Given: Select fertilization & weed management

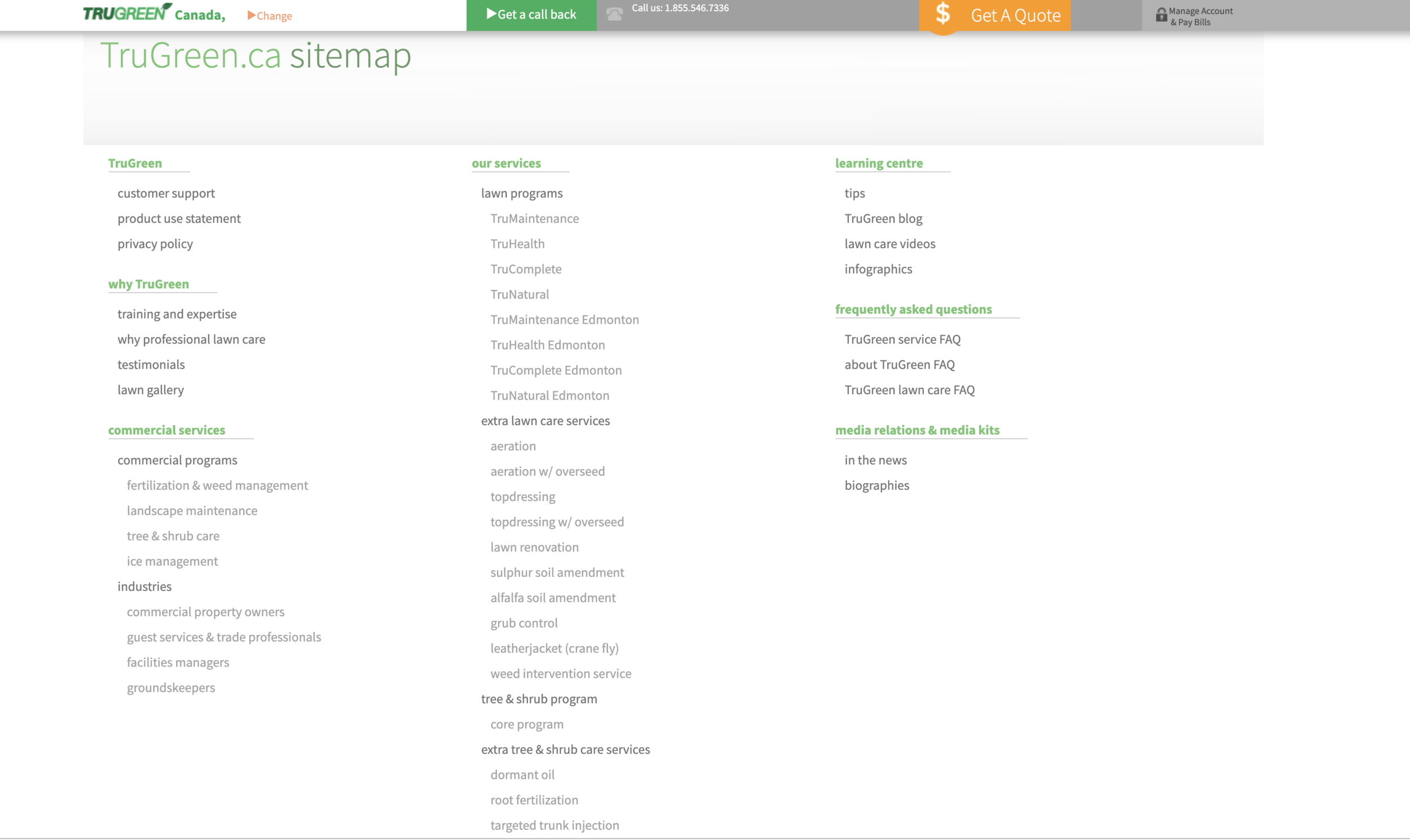Looking at the screenshot, I should 218,485.
